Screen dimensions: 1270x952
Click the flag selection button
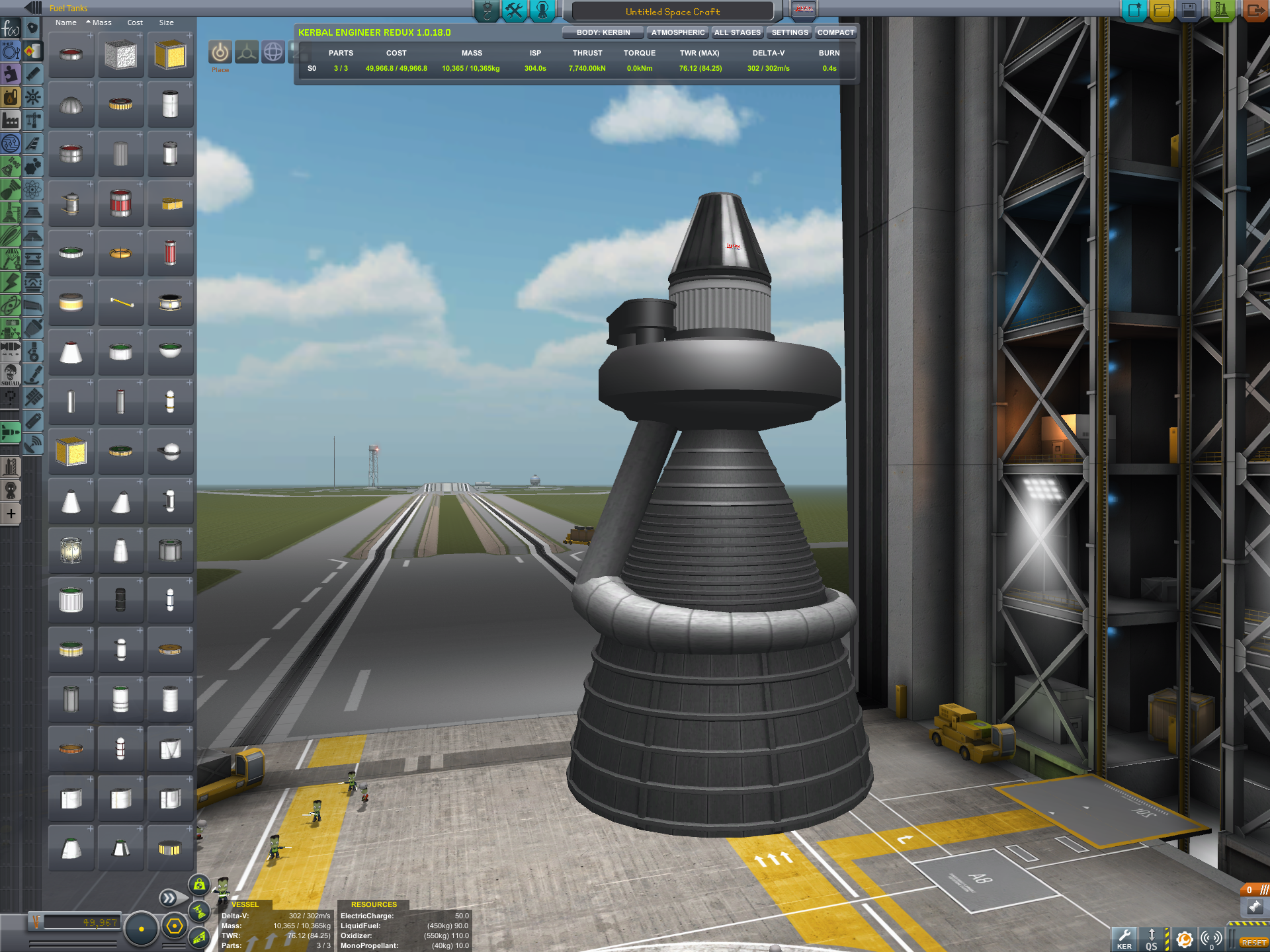click(804, 9)
